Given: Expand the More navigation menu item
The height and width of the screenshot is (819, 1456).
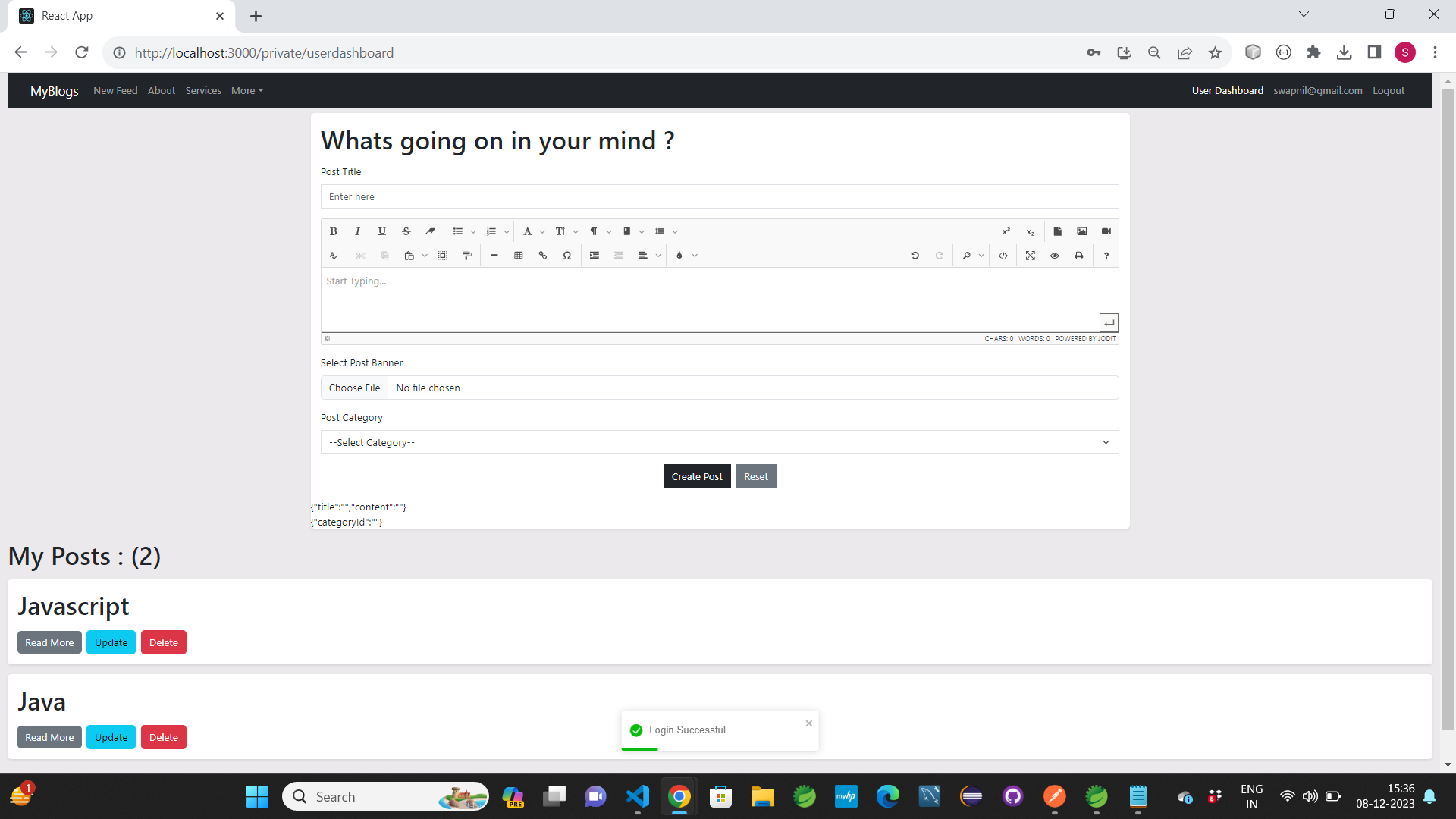Looking at the screenshot, I should [247, 91].
